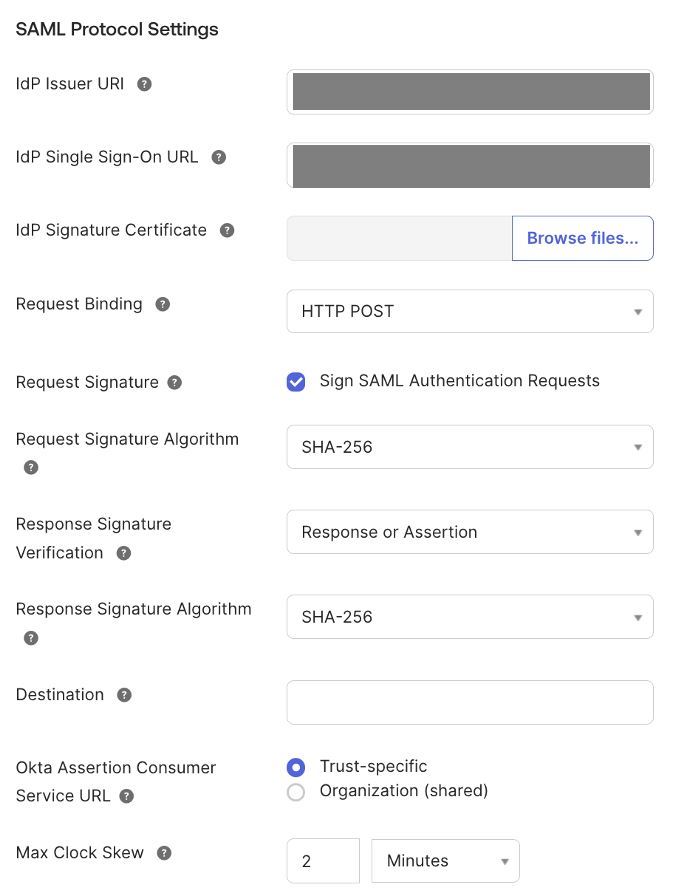Open Minutes unit dropdown for clock skew
This screenshot has height=894, width=686.
pos(445,861)
